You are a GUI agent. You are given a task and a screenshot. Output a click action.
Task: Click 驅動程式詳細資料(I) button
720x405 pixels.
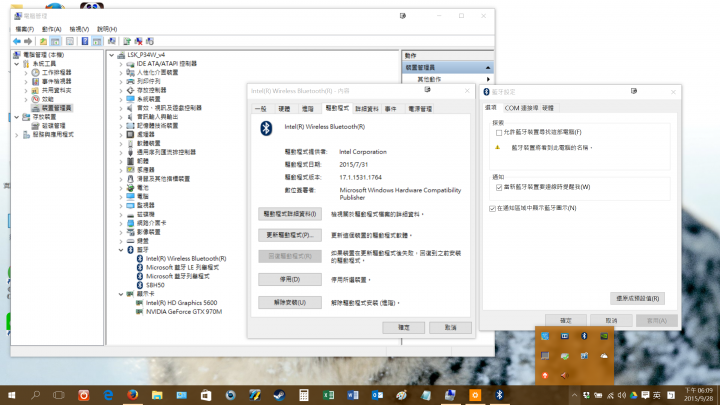point(290,214)
